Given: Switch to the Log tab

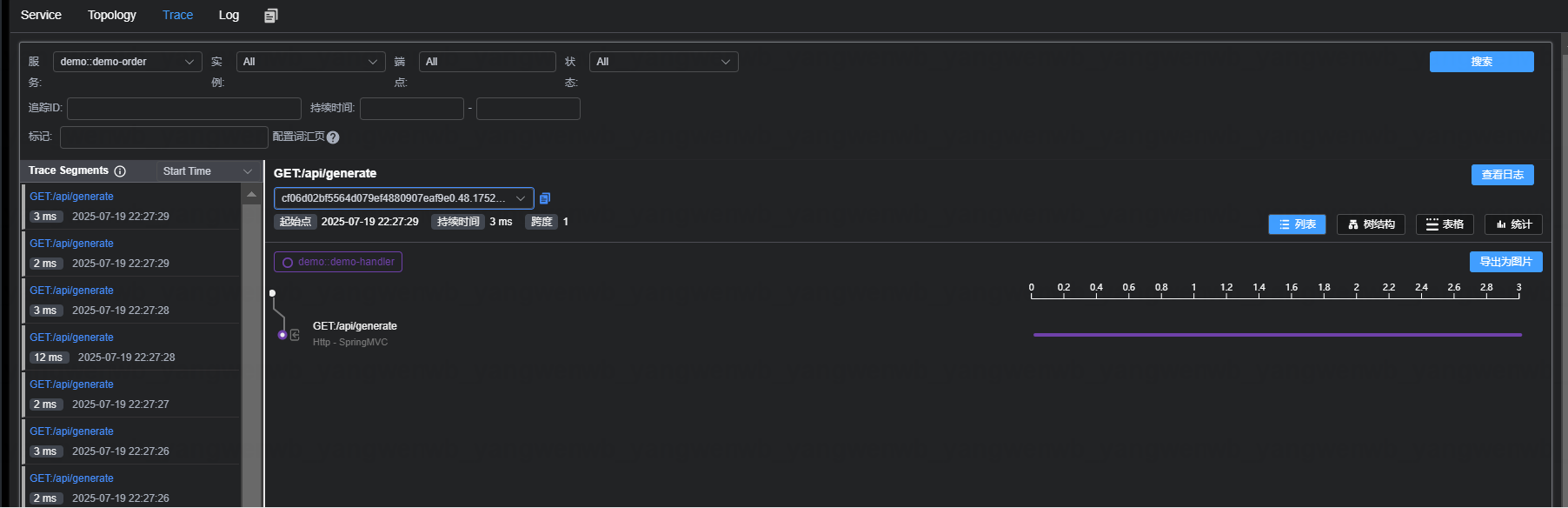Looking at the screenshot, I should coord(229,15).
